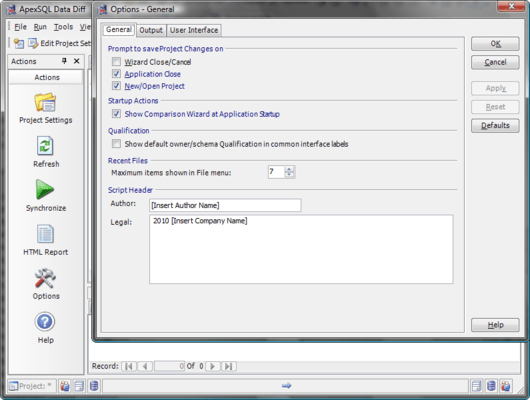
Task: Toggle Show Comparison Wizard at Application Startup
Action: (116, 114)
